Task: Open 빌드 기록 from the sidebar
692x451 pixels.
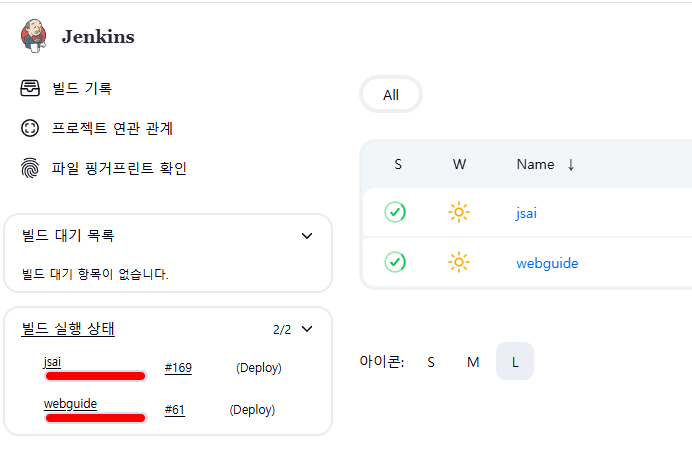Action: [x=82, y=89]
